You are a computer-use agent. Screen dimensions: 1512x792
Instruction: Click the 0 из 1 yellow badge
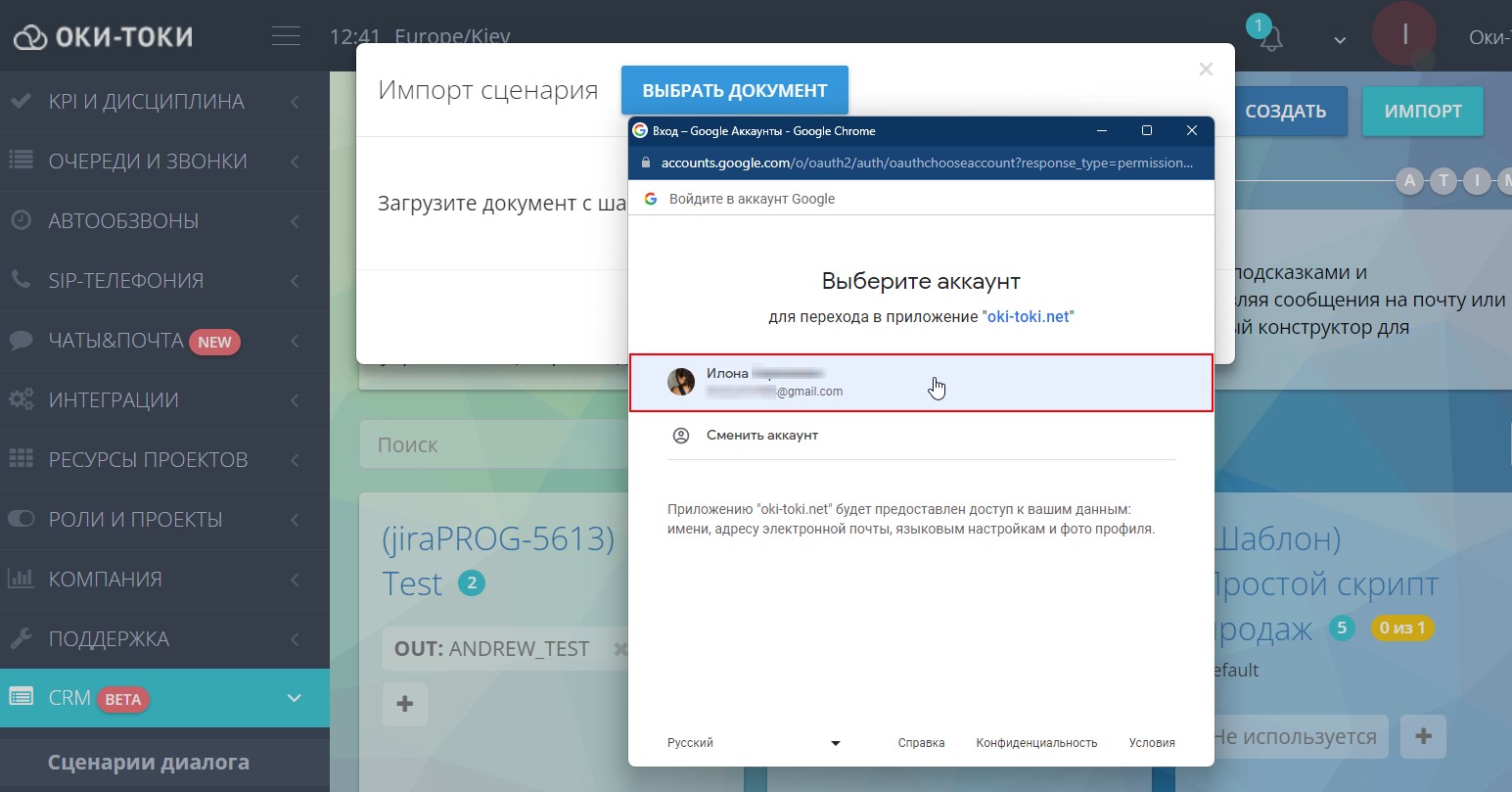1402,628
